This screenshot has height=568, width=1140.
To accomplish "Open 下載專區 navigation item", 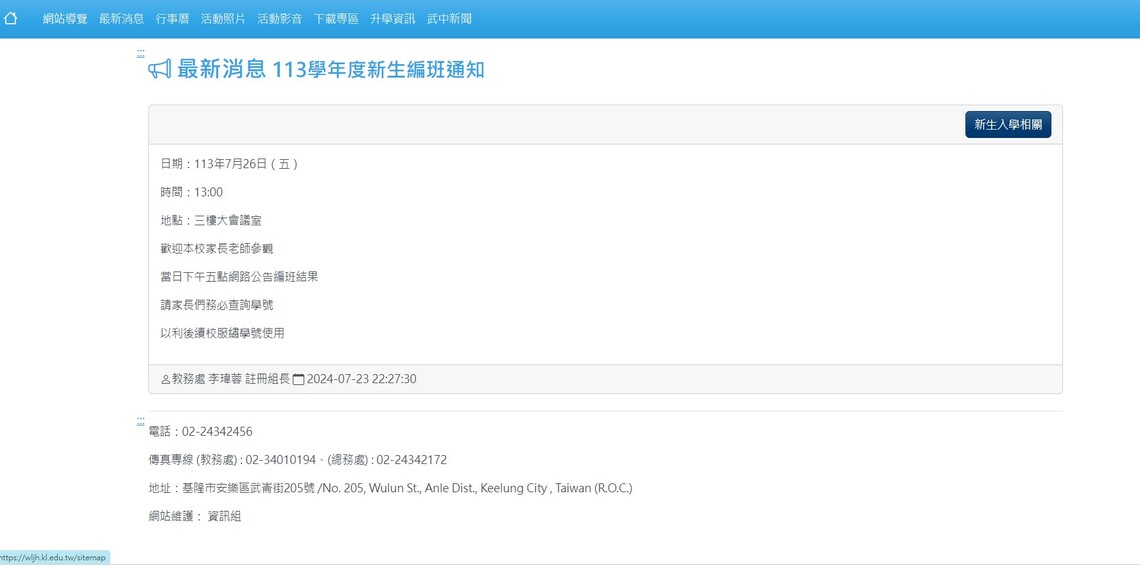I will tap(336, 19).
